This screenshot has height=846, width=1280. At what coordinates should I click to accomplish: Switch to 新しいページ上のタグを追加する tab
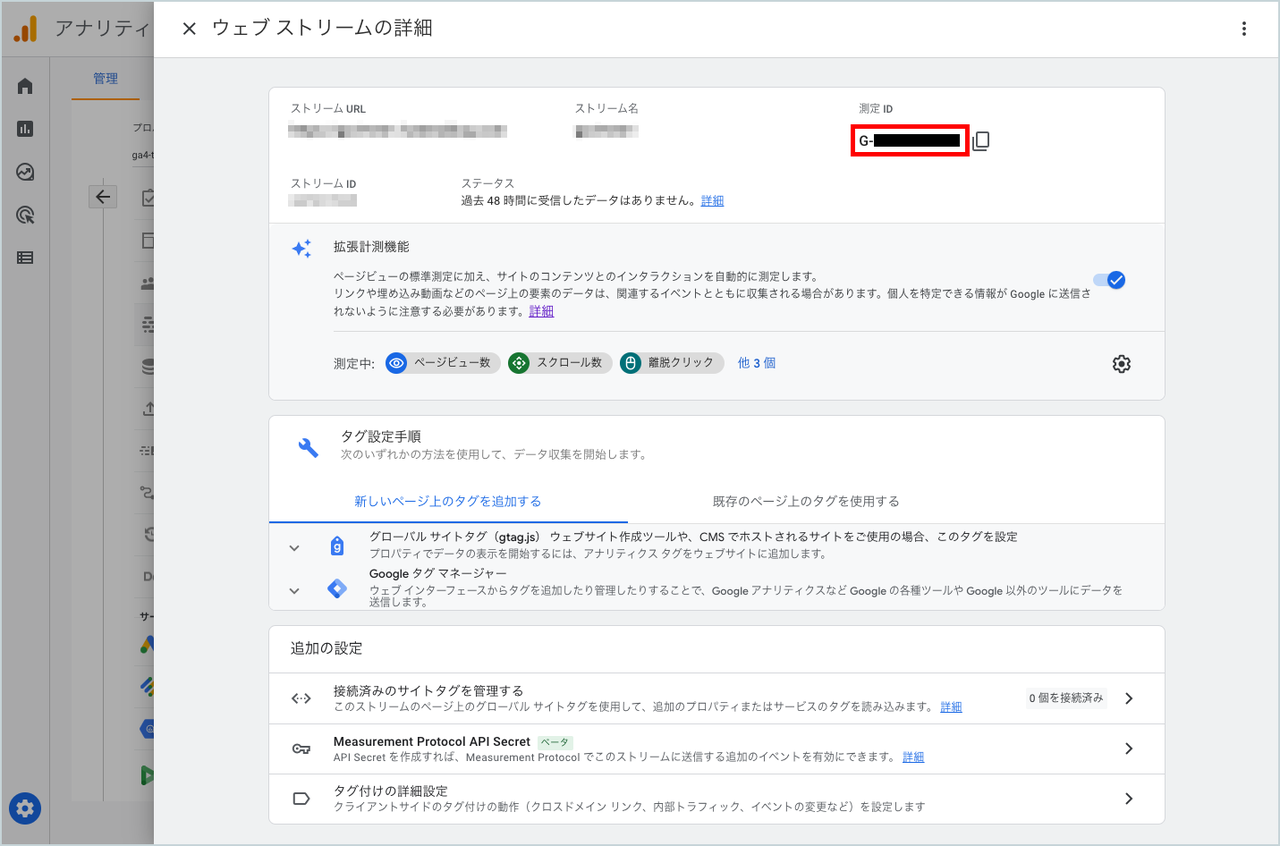[x=448, y=502]
